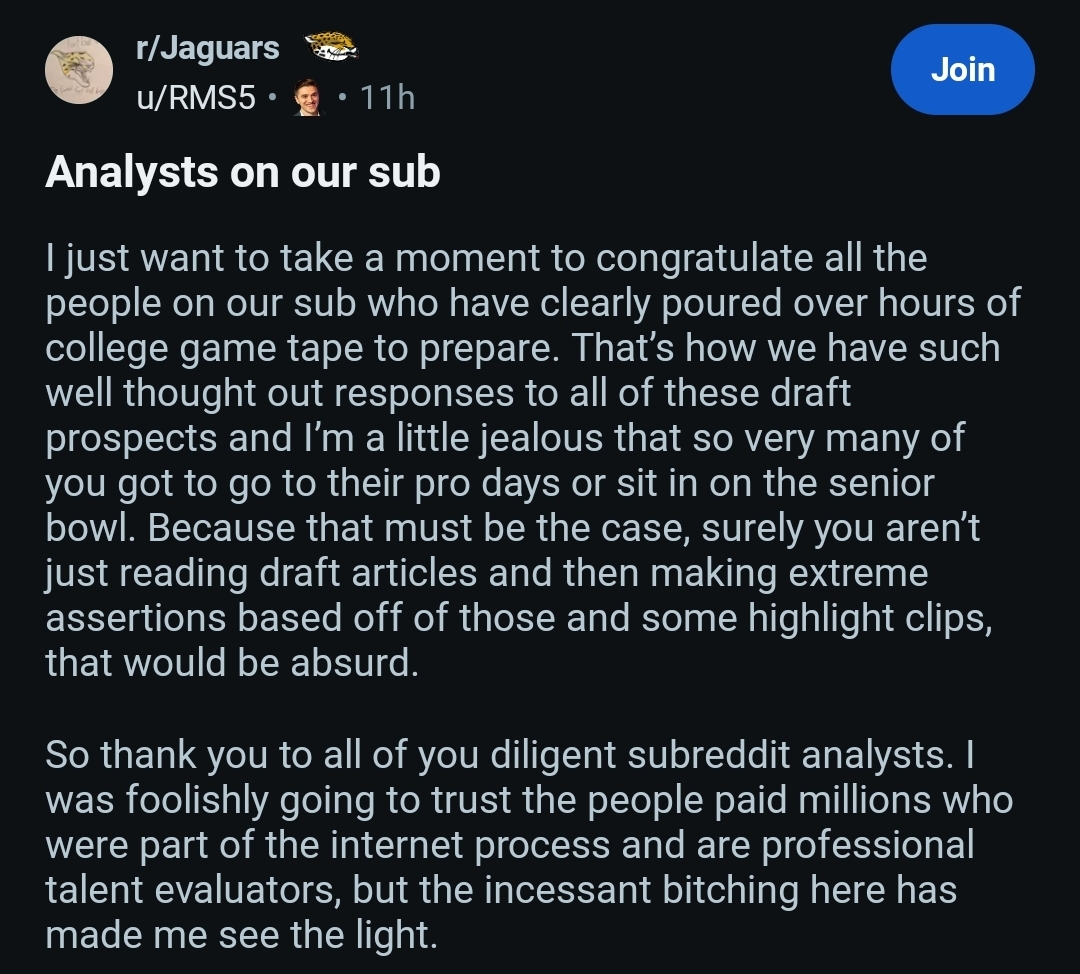Viewport: 1080px width, 974px height.
Task: Click the line mentioning 'pro days' and 'senior'
Action: [x=490, y=483]
